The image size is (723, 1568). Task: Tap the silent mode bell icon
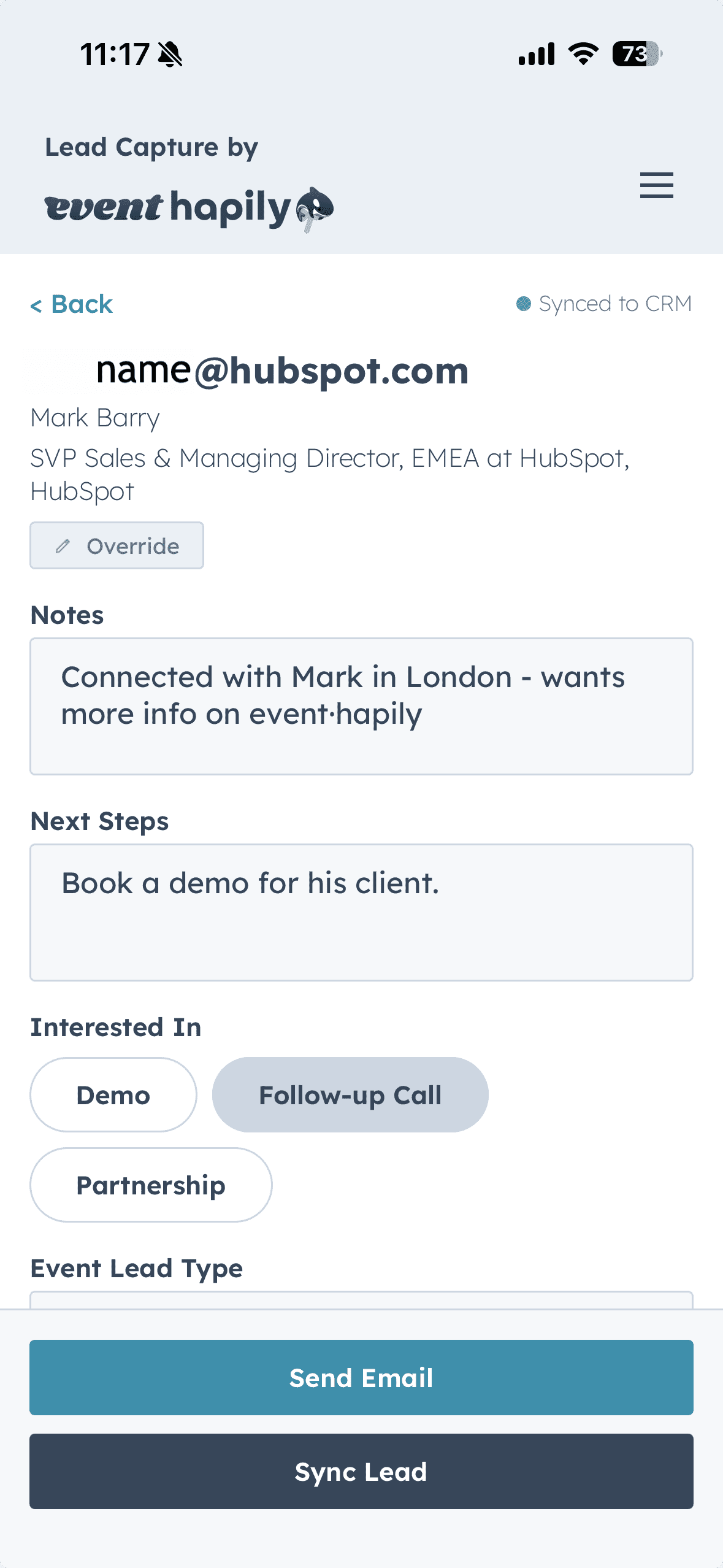(x=170, y=55)
